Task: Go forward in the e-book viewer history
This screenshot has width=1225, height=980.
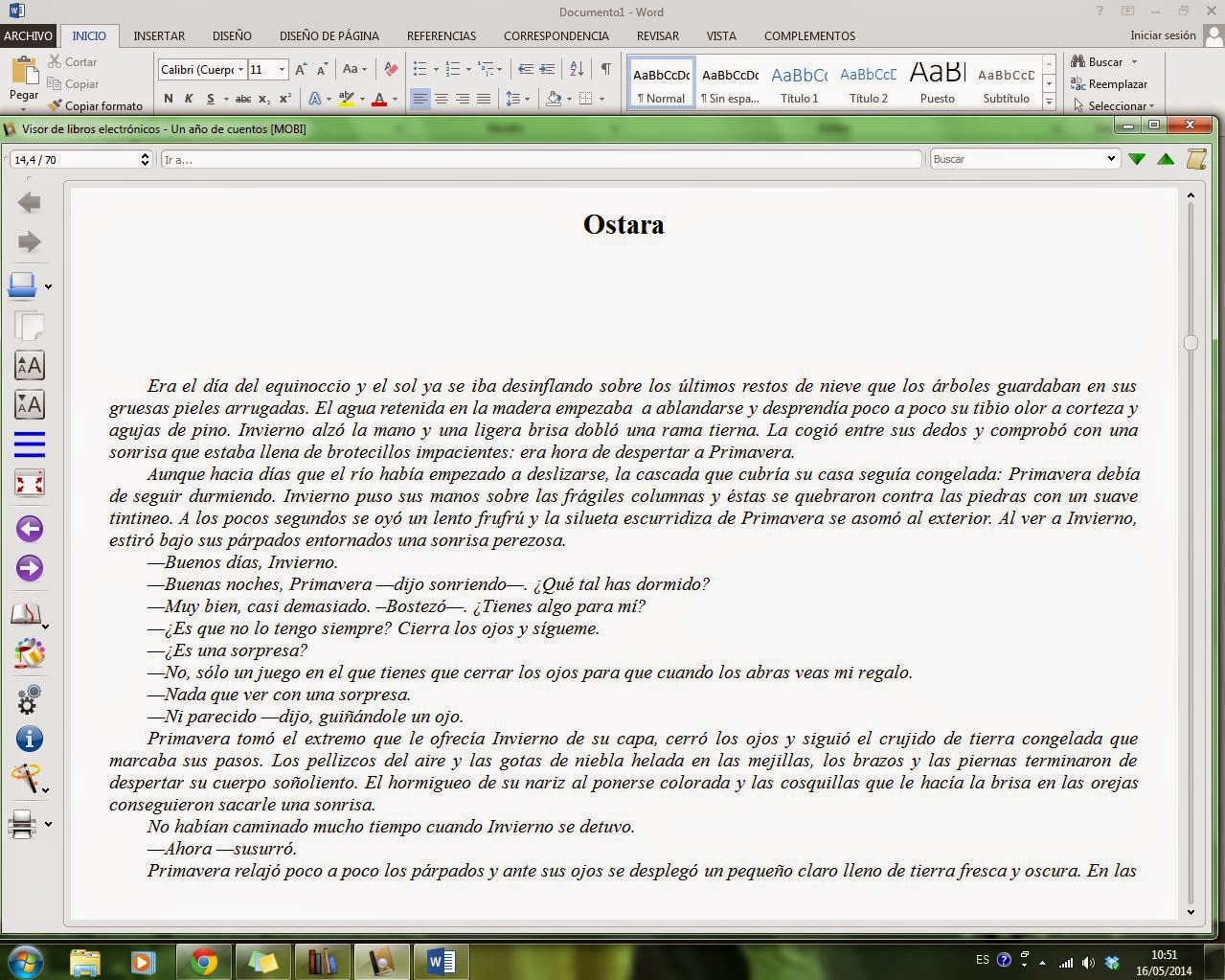Action: point(30,241)
